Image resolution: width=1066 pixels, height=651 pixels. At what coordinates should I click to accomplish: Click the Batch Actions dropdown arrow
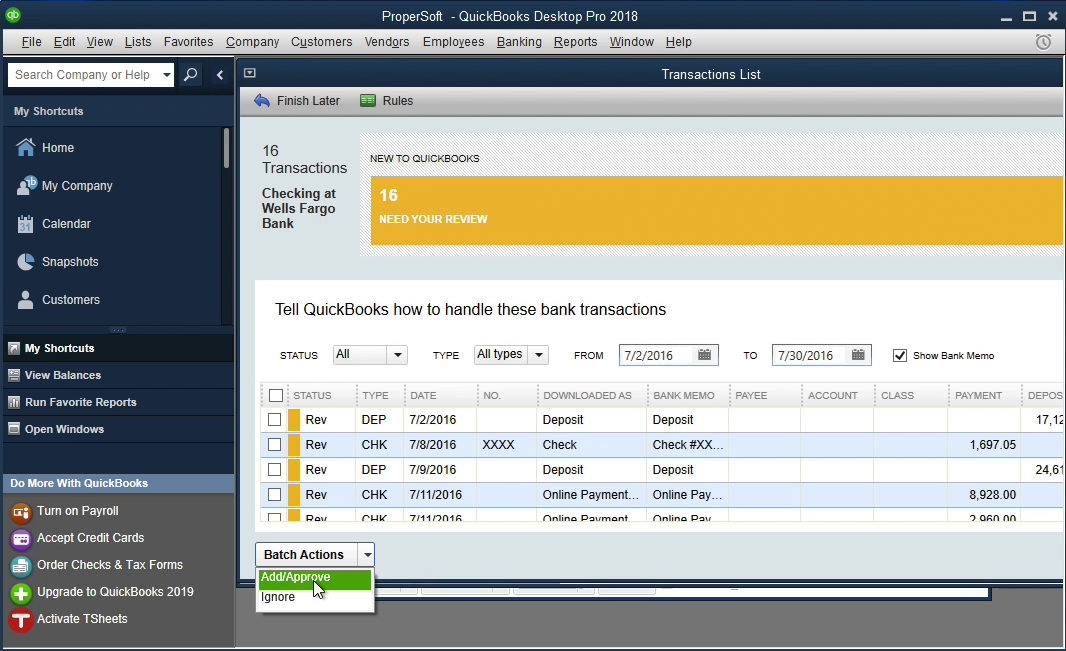pos(367,555)
